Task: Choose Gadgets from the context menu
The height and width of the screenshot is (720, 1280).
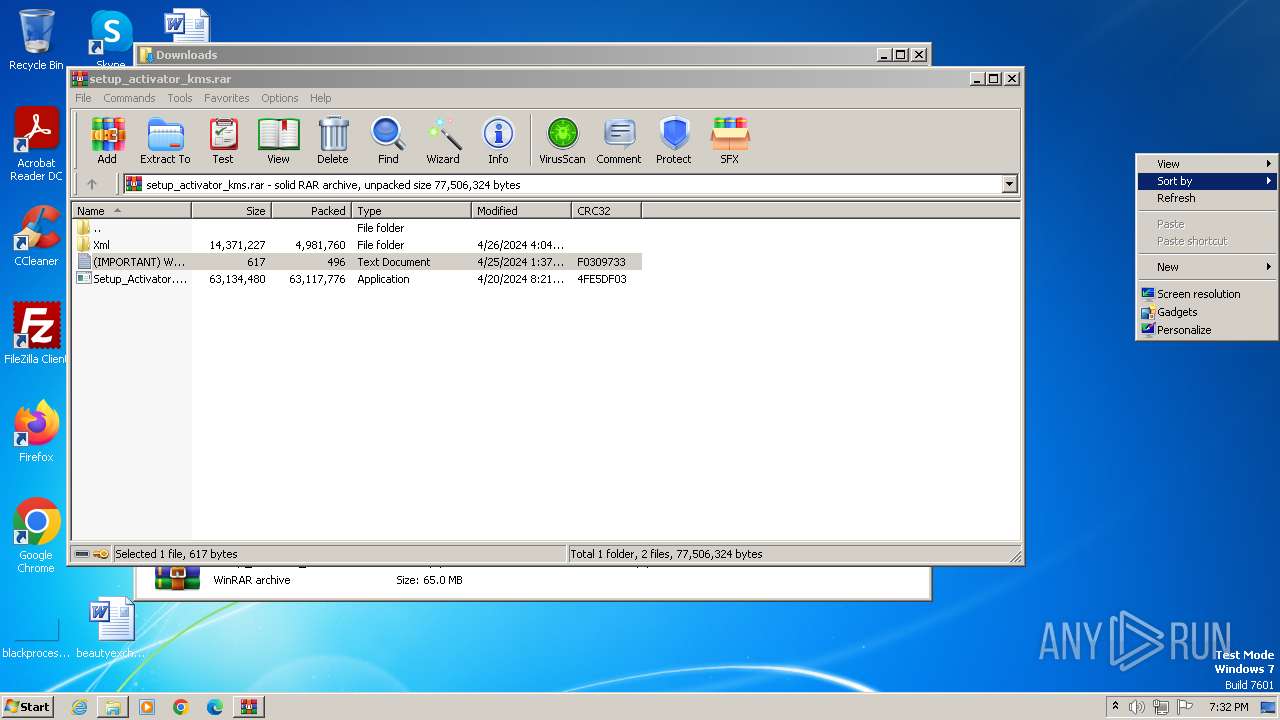Action: pos(1207,312)
